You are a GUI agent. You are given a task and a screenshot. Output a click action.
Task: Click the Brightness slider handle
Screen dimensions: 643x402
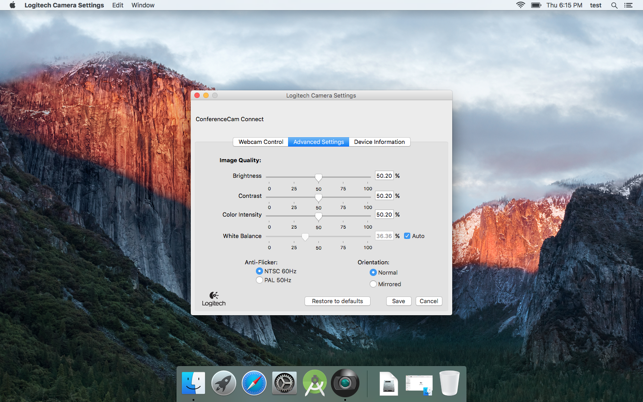[x=318, y=177]
